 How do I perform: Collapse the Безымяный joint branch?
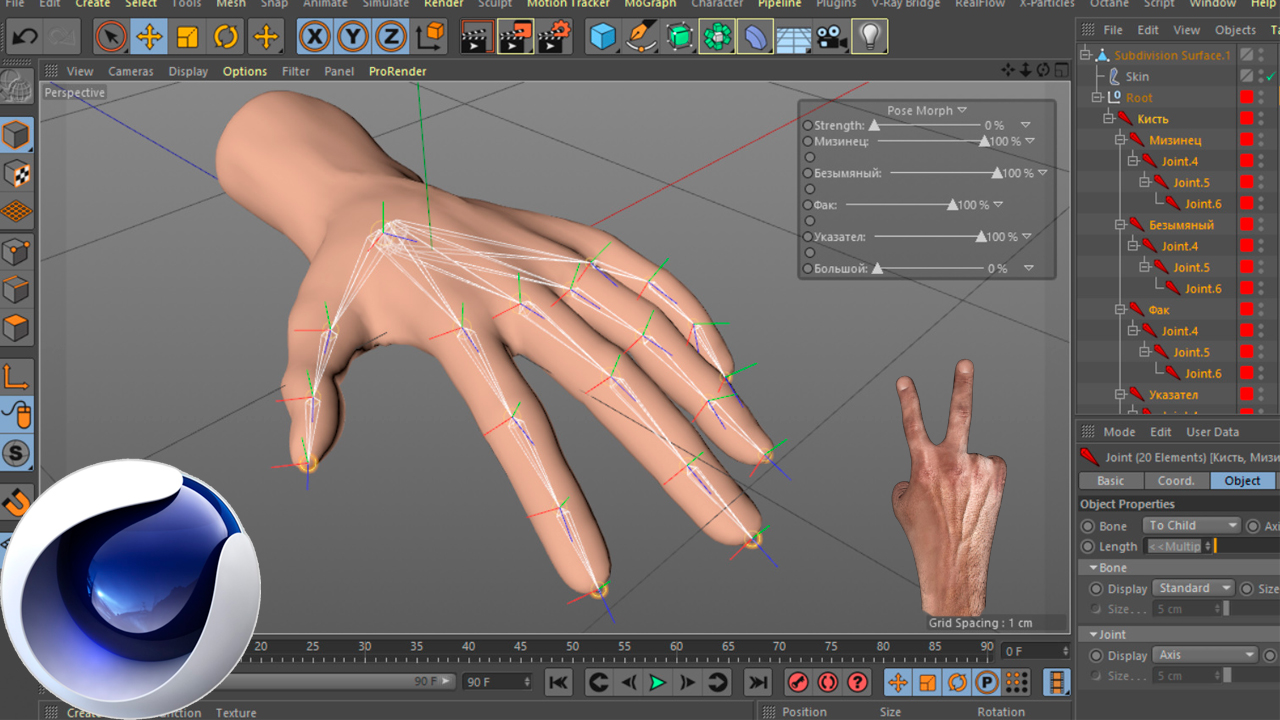coord(1121,225)
